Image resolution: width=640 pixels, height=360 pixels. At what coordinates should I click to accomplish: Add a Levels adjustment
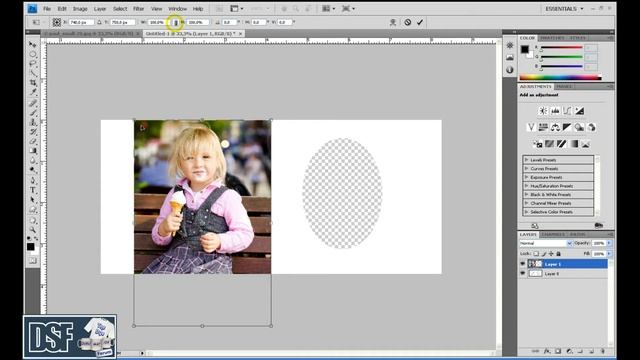(x=555, y=111)
